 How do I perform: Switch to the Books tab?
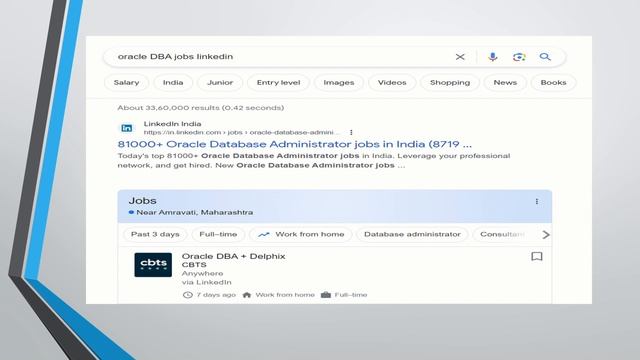553,82
